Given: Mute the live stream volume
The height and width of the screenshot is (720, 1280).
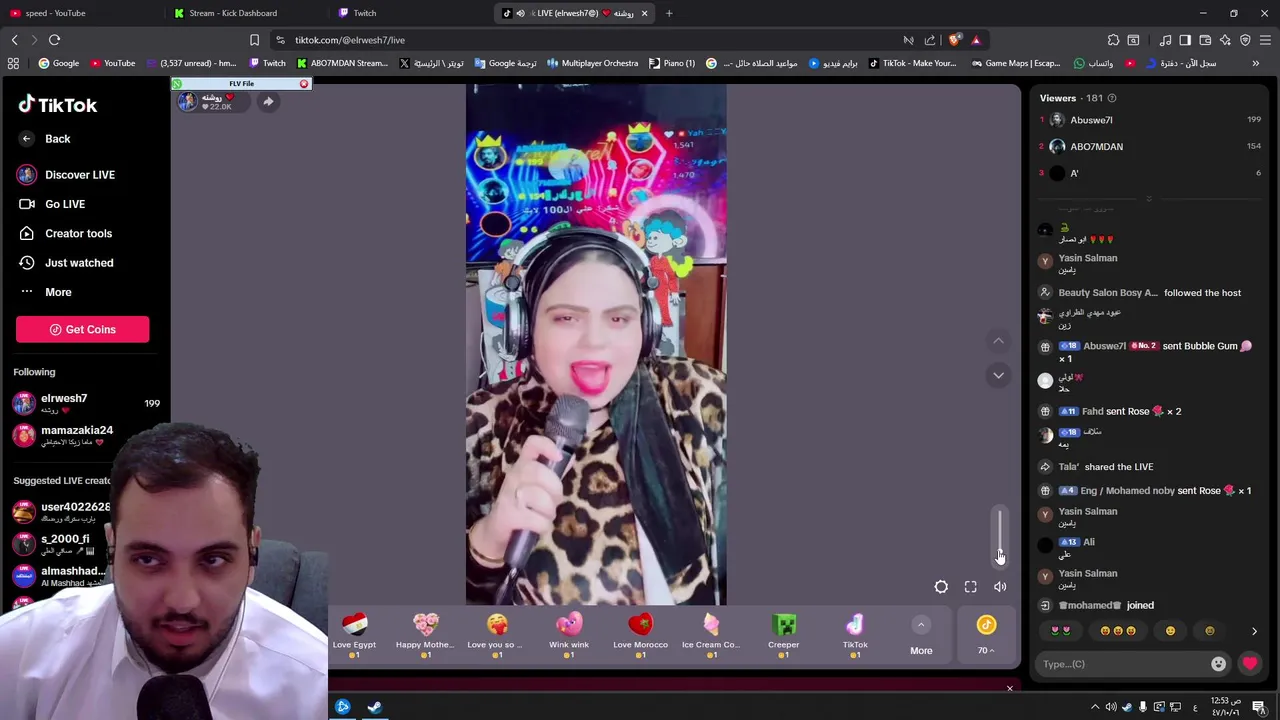Looking at the screenshot, I should pyautogui.click(x=1000, y=587).
